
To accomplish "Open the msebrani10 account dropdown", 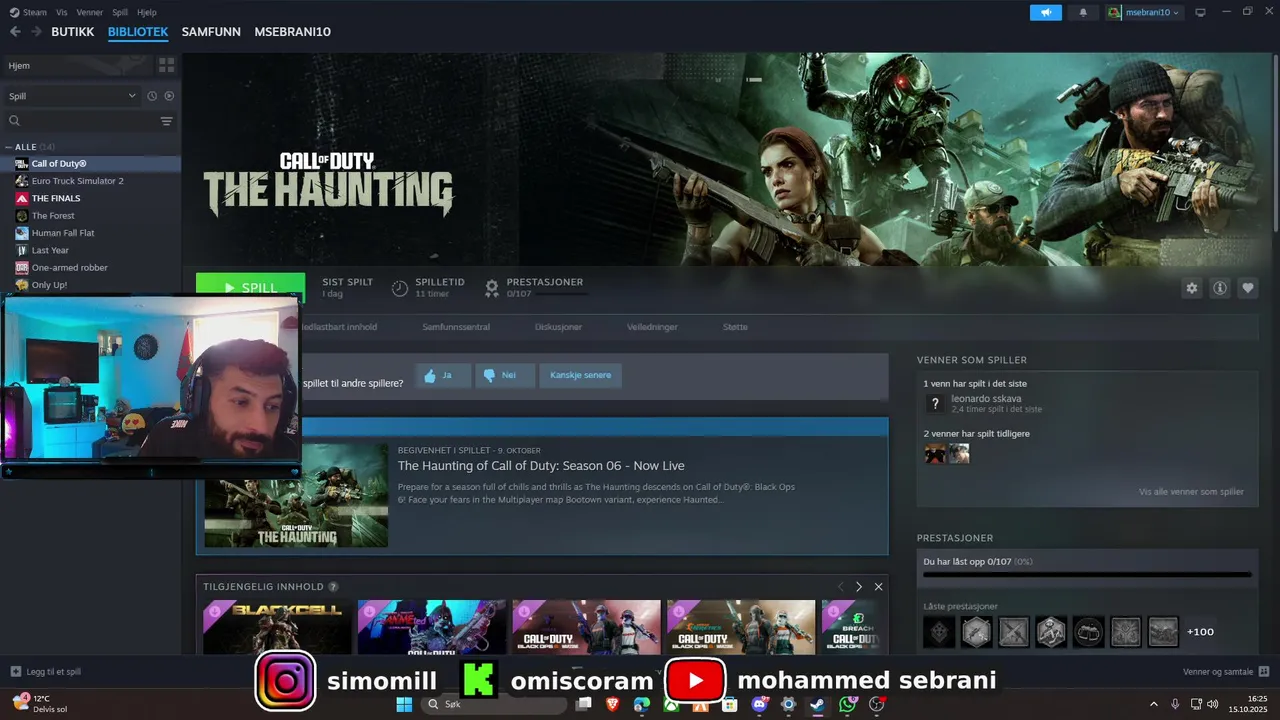I will click(x=1144, y=12).
